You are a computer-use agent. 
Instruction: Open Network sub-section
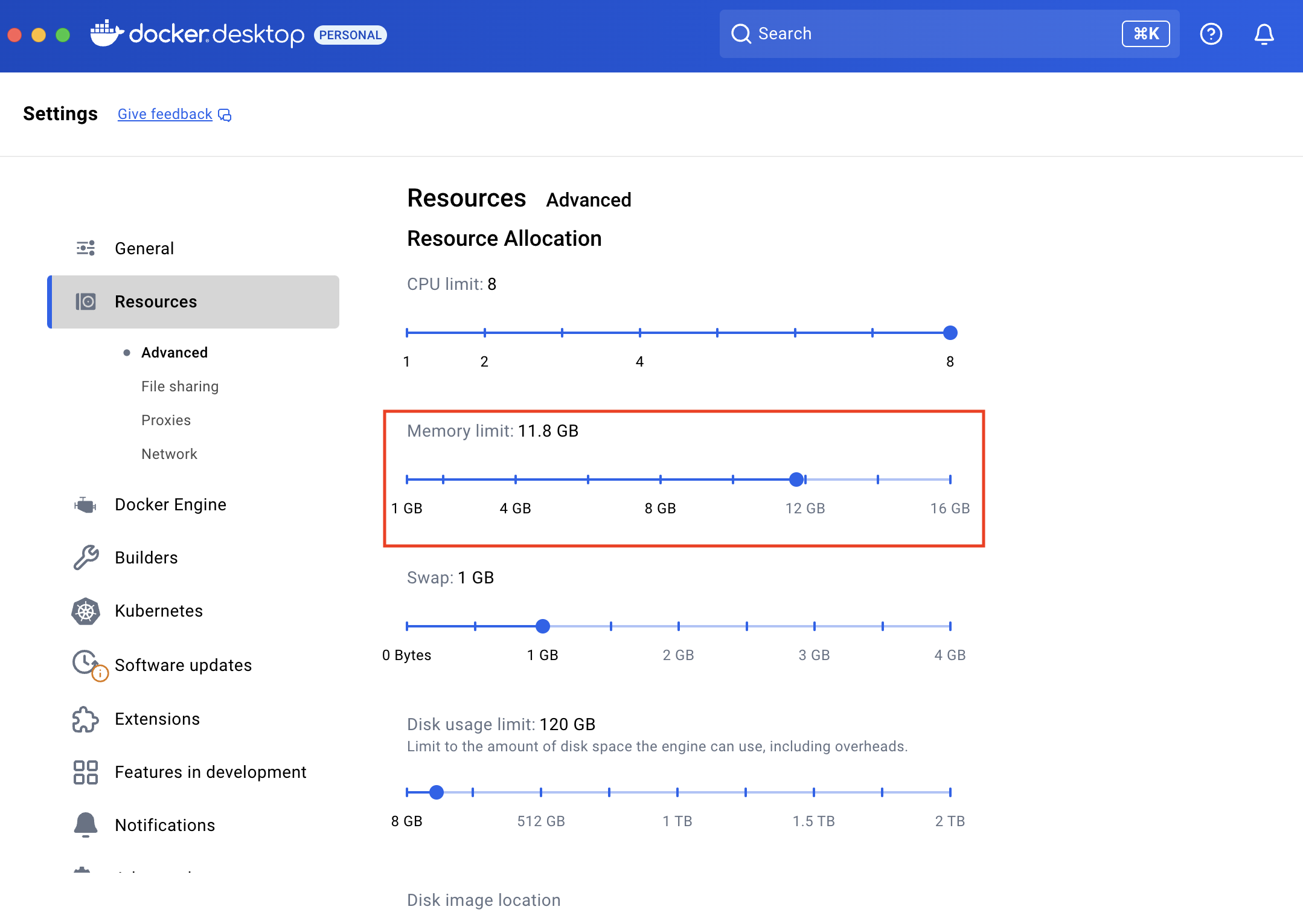tap(169, 454)
